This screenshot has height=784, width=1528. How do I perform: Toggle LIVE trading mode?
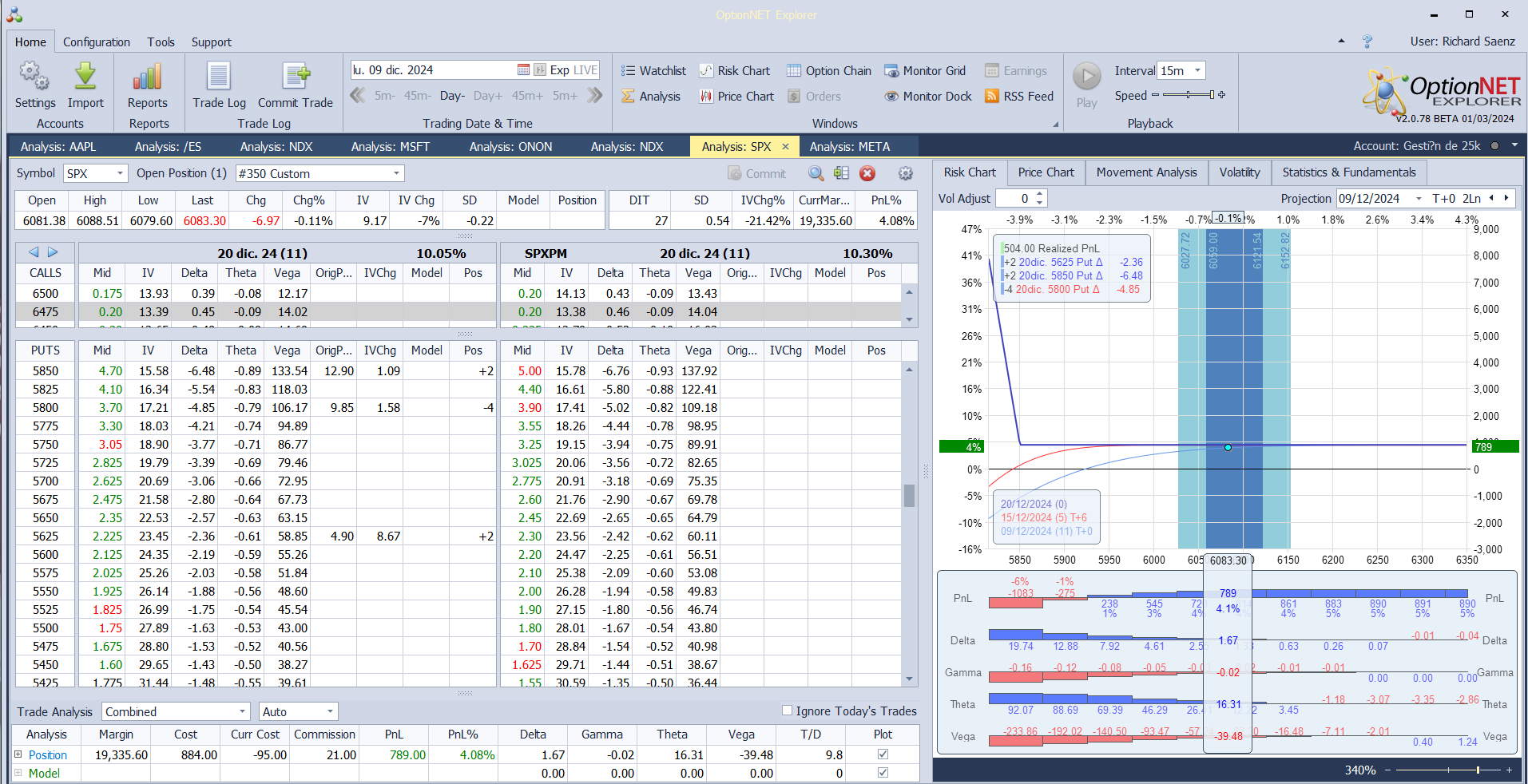click(x=585, y=70)
